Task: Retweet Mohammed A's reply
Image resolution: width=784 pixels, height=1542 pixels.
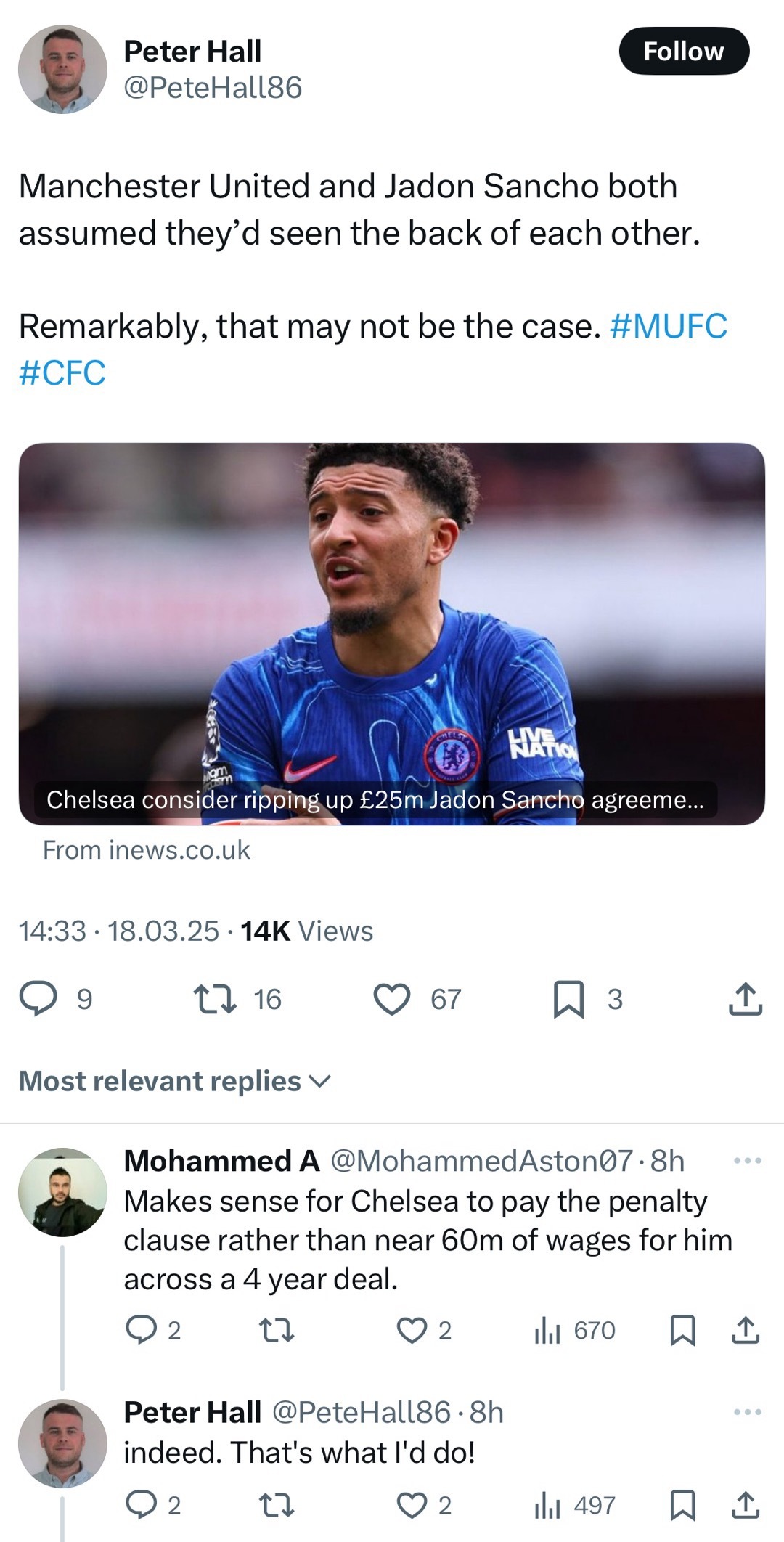Action: point(277,1330)
